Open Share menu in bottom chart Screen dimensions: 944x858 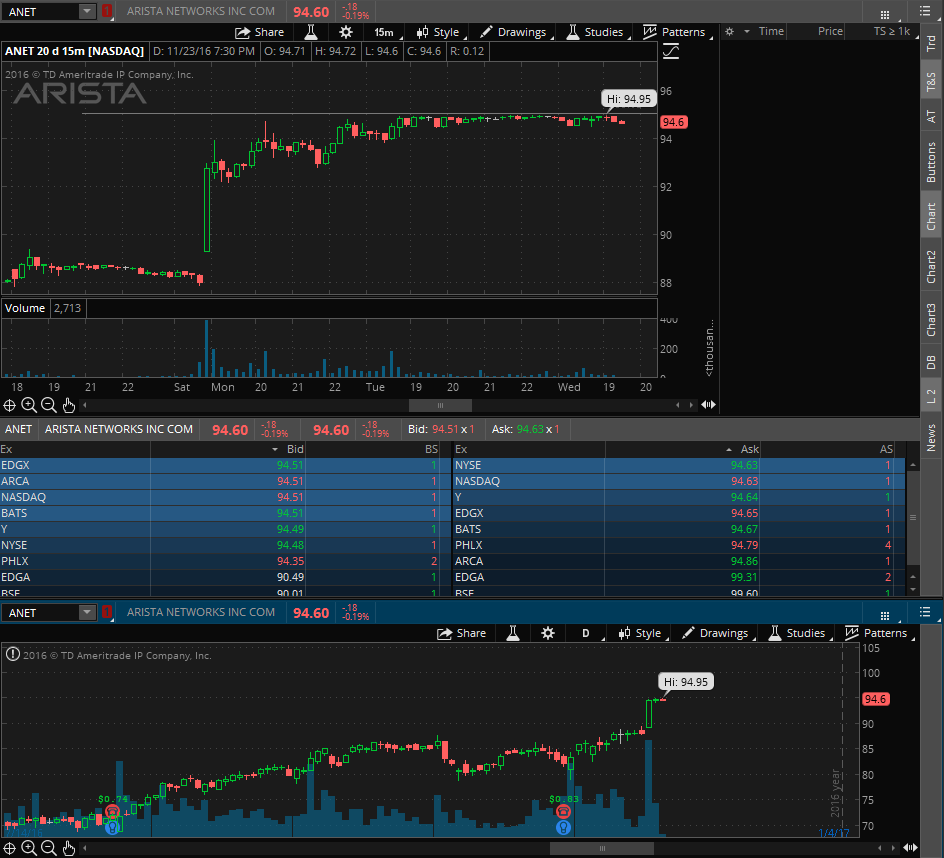point(461,633)
